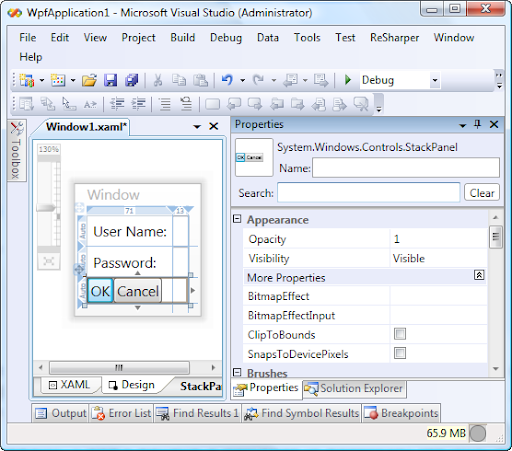This screenshot has height=451, width=512.
Task: Collapse the More Properties section
Action: click(x=479, y=275)
